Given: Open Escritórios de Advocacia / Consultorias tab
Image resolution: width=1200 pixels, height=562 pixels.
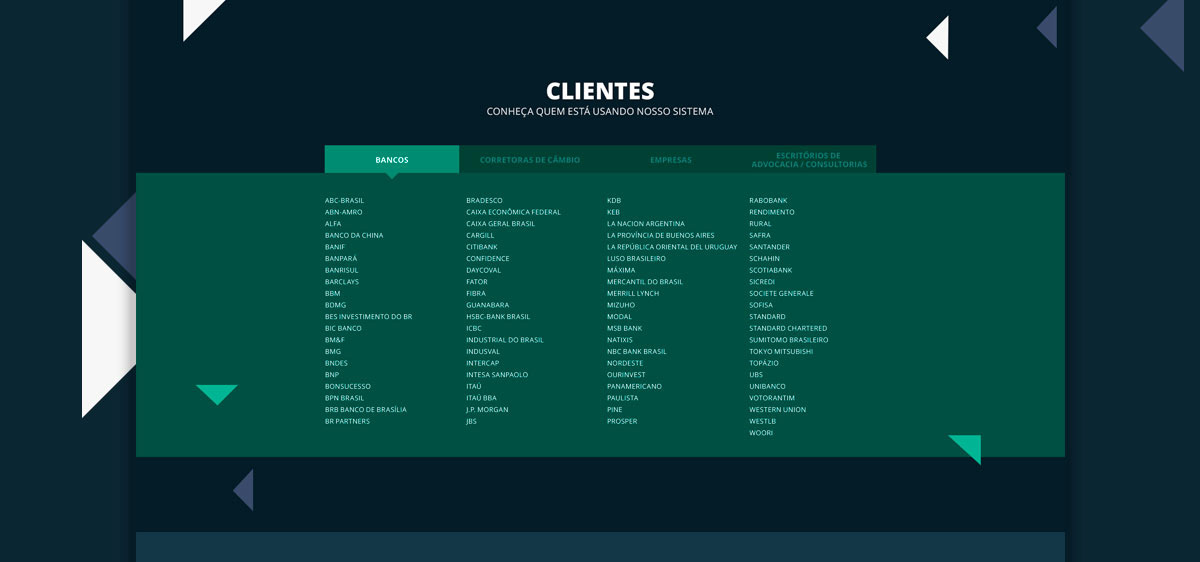Looking at the screenshot, I should click(808, 160).
